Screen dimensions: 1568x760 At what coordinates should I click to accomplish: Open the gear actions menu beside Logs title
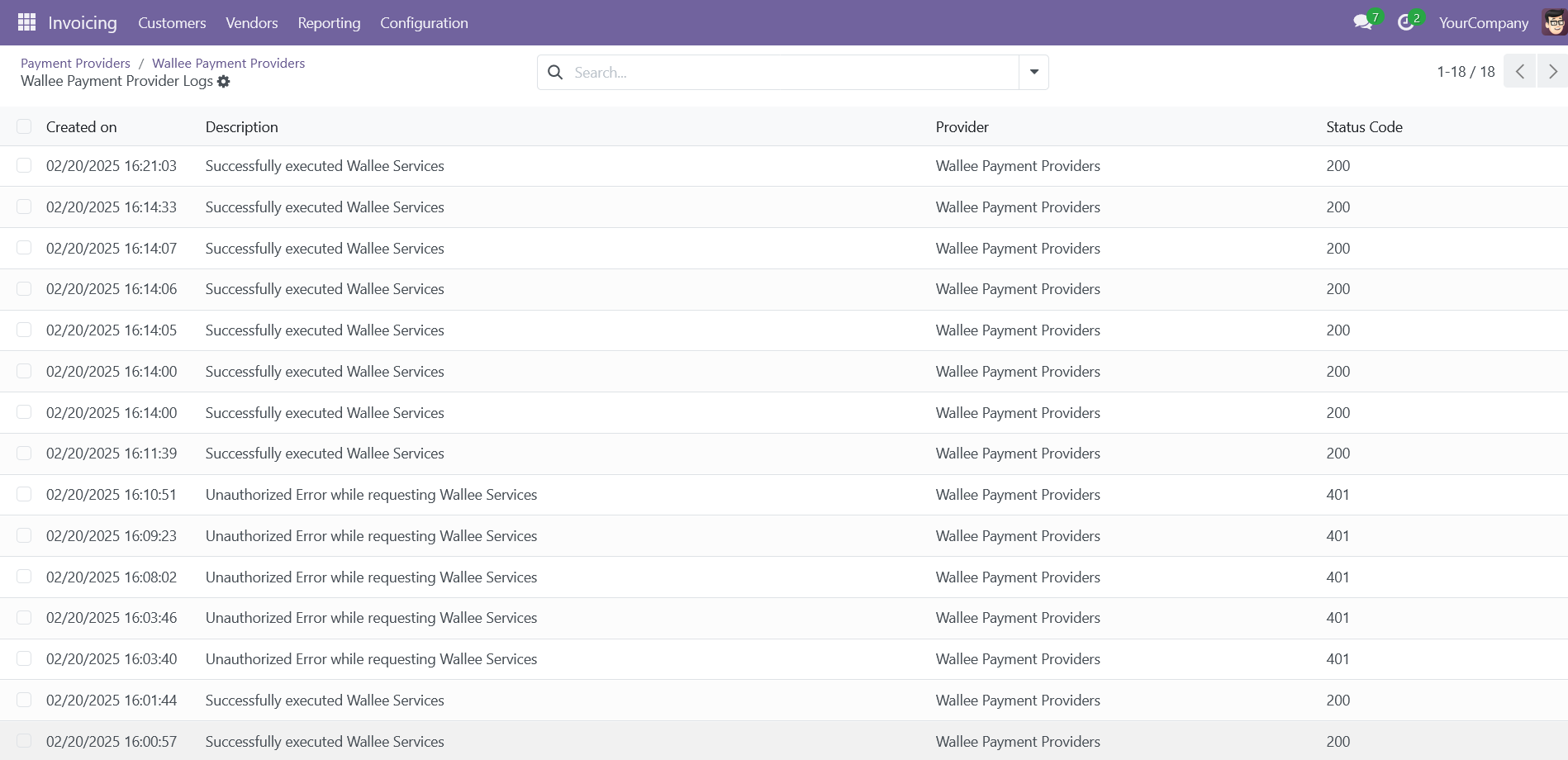[x=224, y=82]
